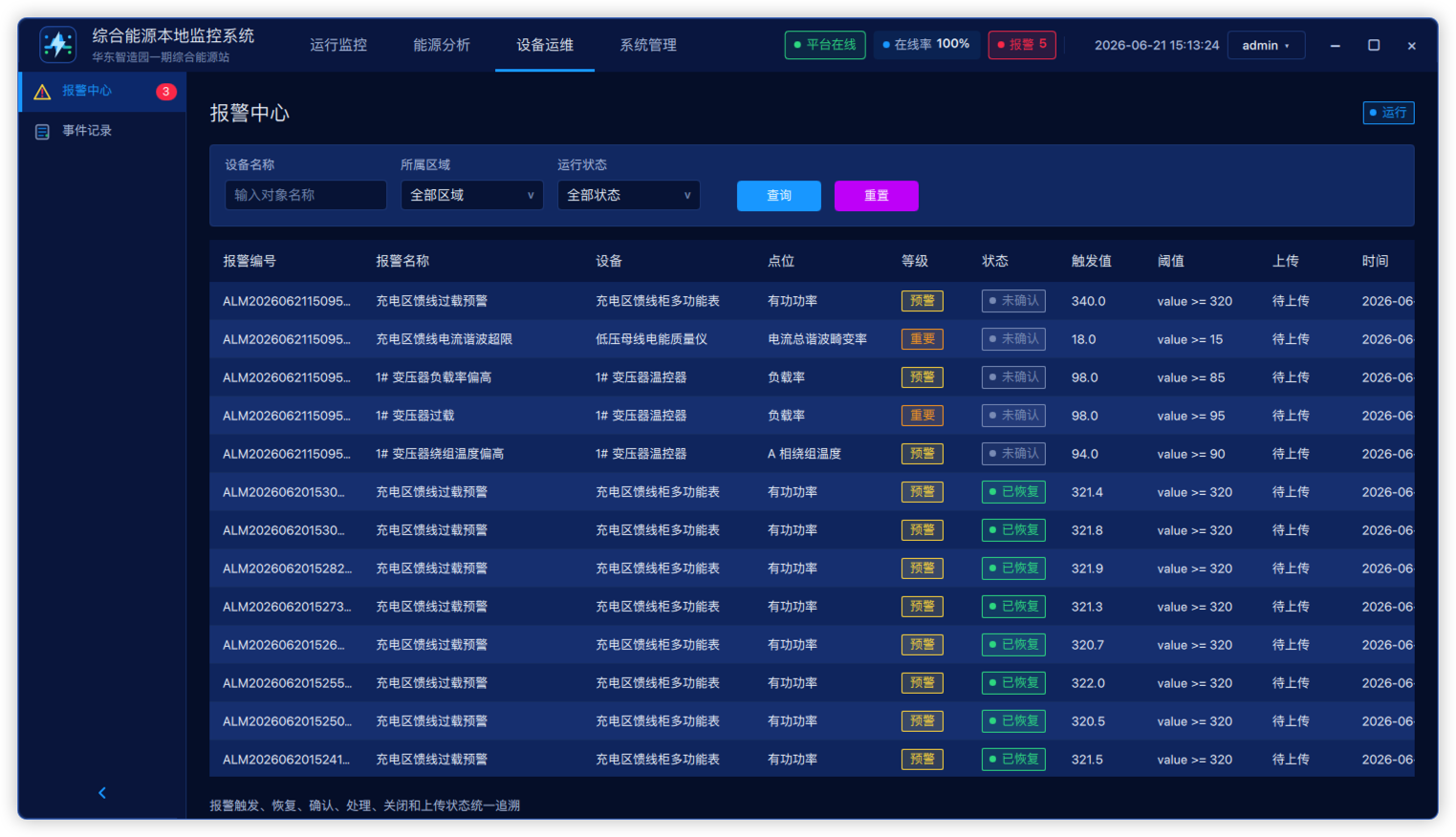Click 报警名称 column header
The width and height of the screenshot is (1456, 837).
coord(402,261)
